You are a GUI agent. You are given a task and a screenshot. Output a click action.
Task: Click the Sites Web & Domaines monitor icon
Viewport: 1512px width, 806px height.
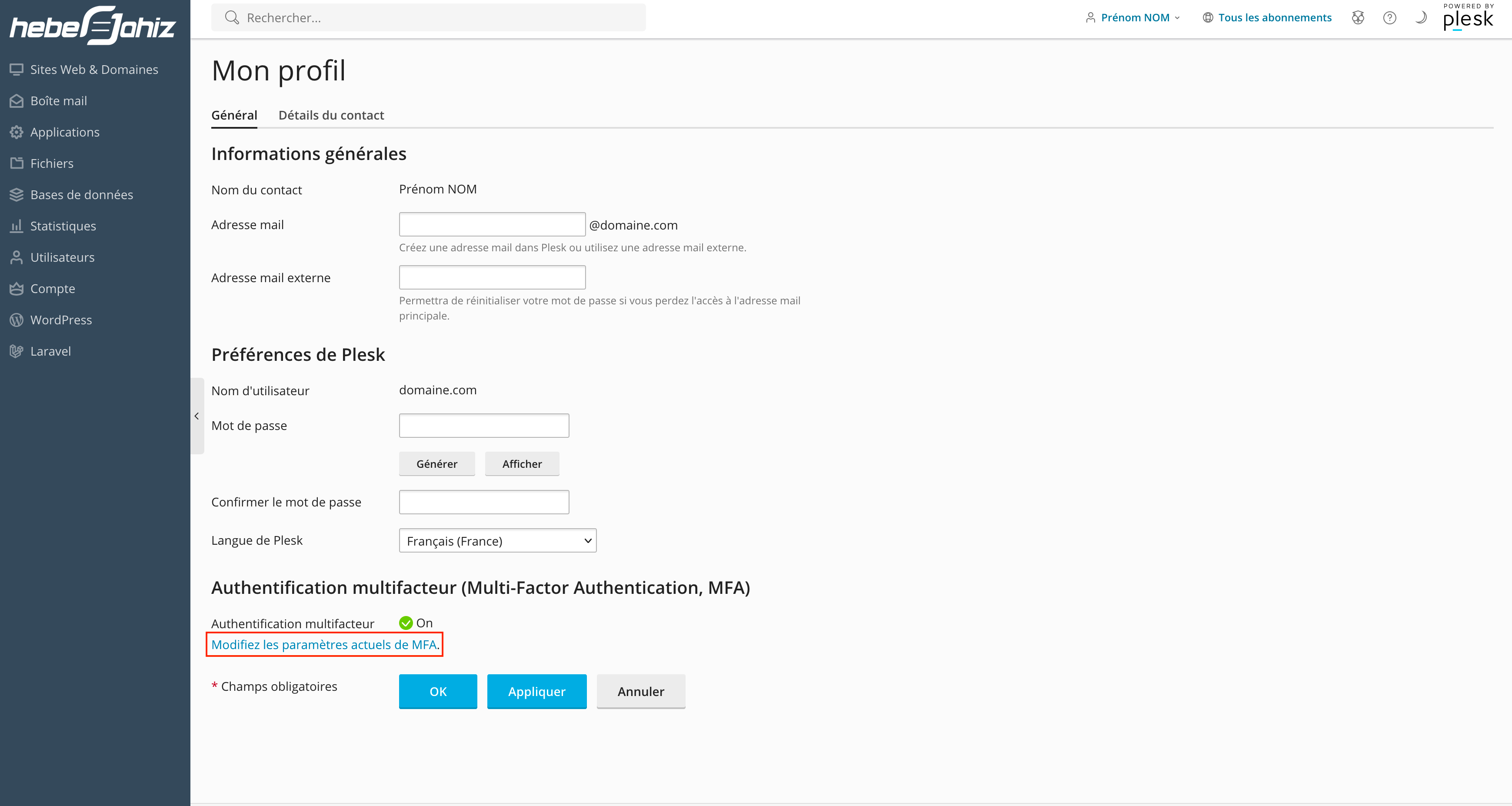(17, 69)
